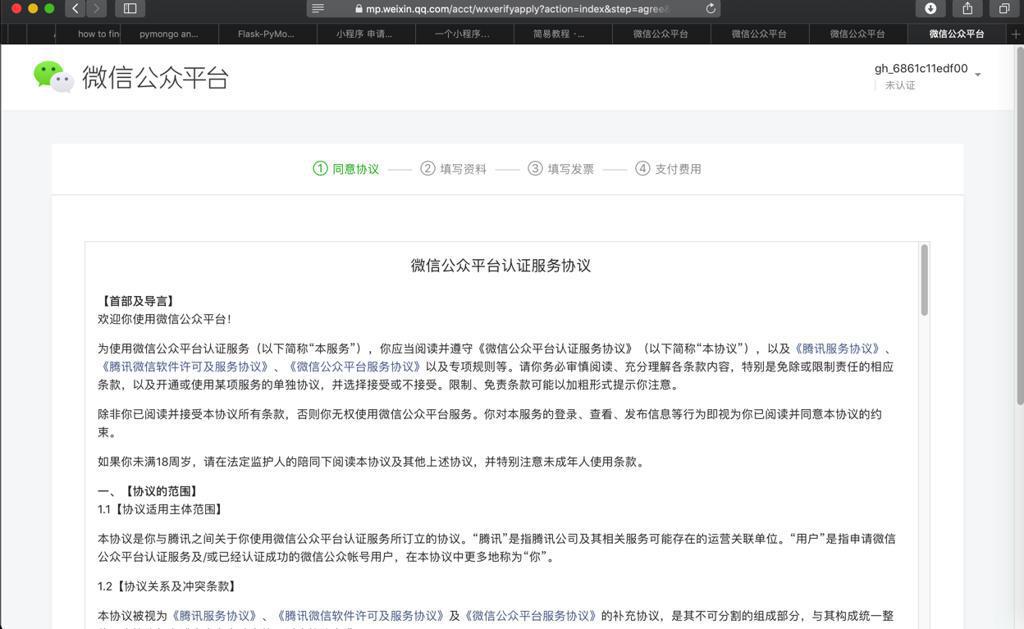1024x629 pixels.
Task: Click the heading 1.2【协议关系及冲突条款】
Action: click(x=167, y=587)
